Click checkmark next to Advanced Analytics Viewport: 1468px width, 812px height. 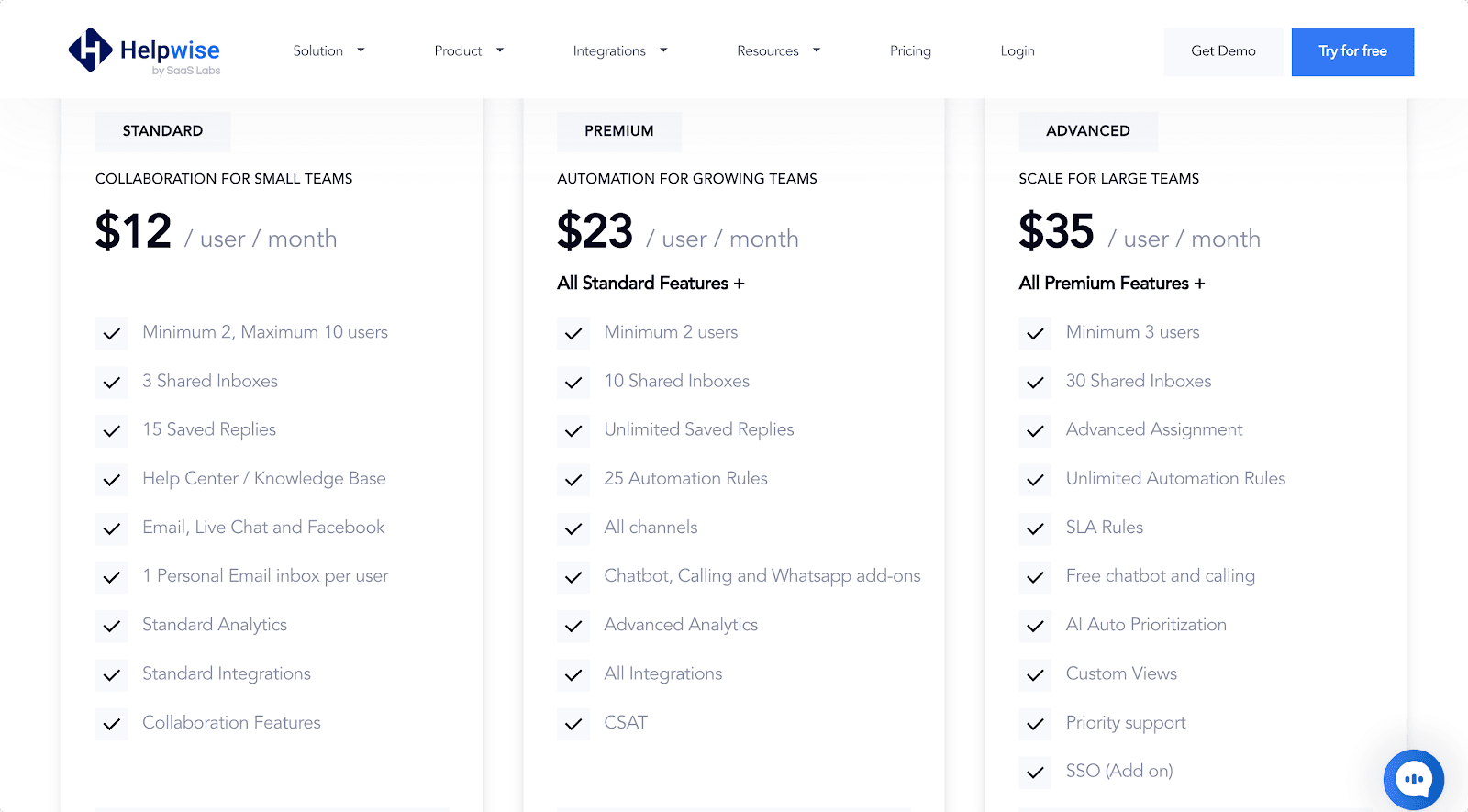(573, 627)
